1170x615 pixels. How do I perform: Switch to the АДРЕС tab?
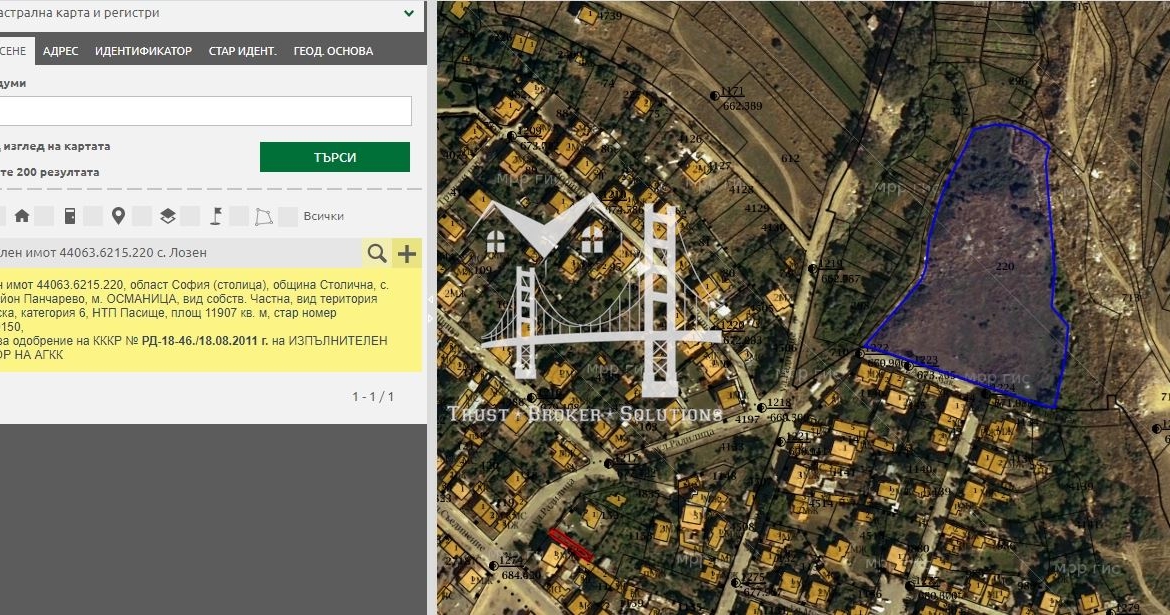click(x=61, y=51)
